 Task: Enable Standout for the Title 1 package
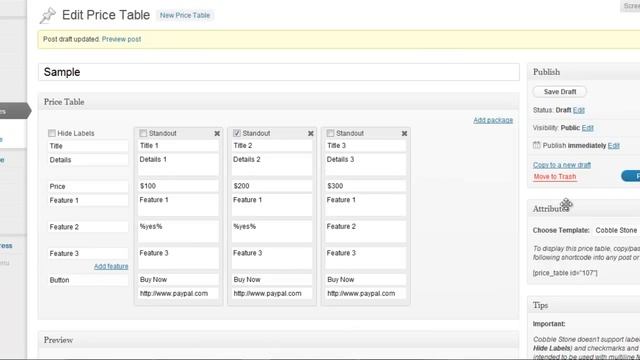pos(143,133)
